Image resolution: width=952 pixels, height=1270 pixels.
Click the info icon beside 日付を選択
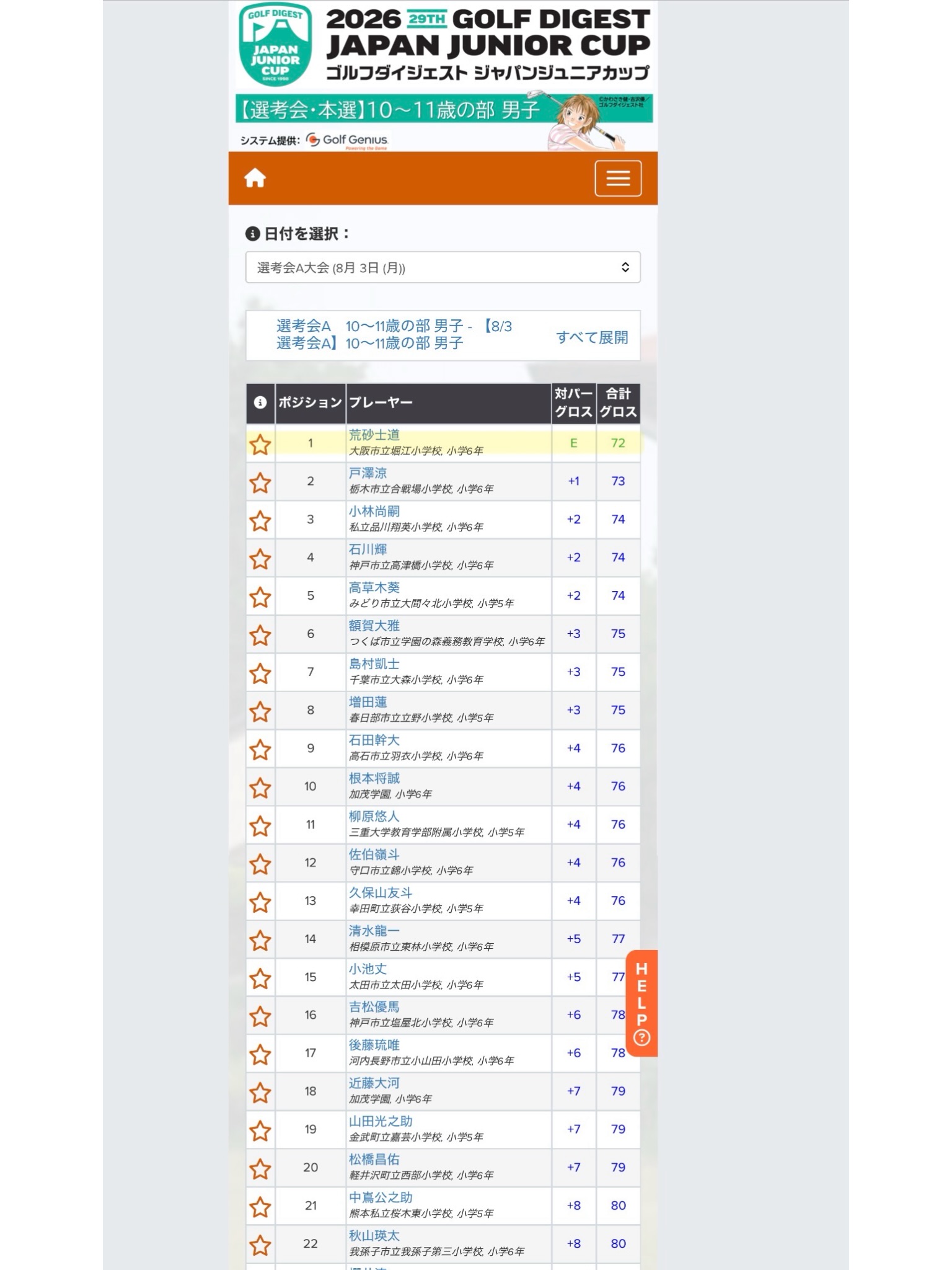point(252,234)
